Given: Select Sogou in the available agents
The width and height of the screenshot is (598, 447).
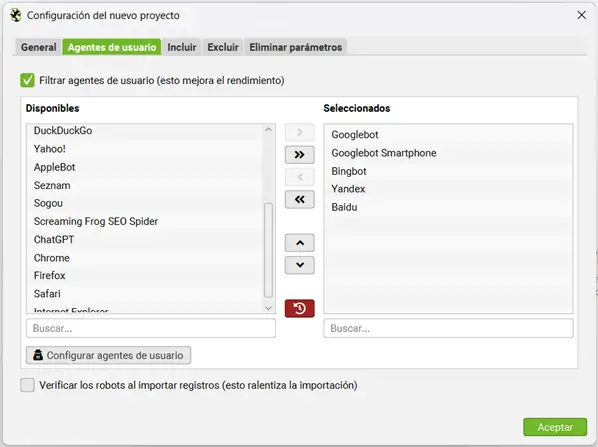Looking at the screenshot, I should pyautogui.click(x=145, y=203).
